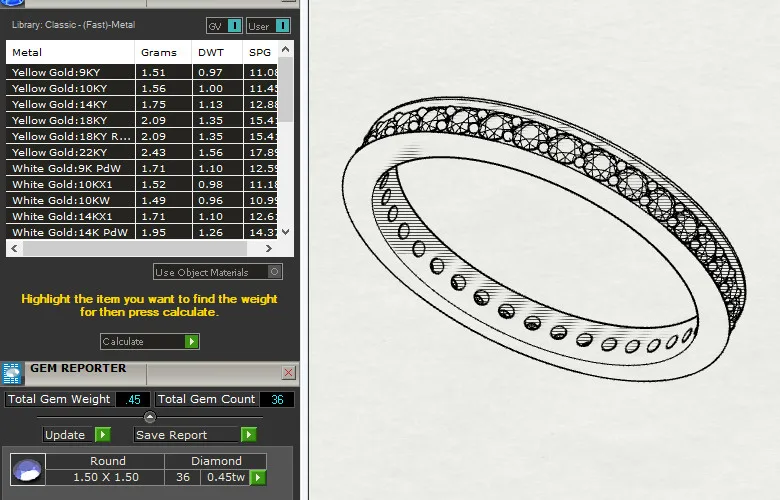Click gem quantity cell 36 in Round row
Image resolution: width=780 pixels, height=500 pixels.
(x=183, y=477)
